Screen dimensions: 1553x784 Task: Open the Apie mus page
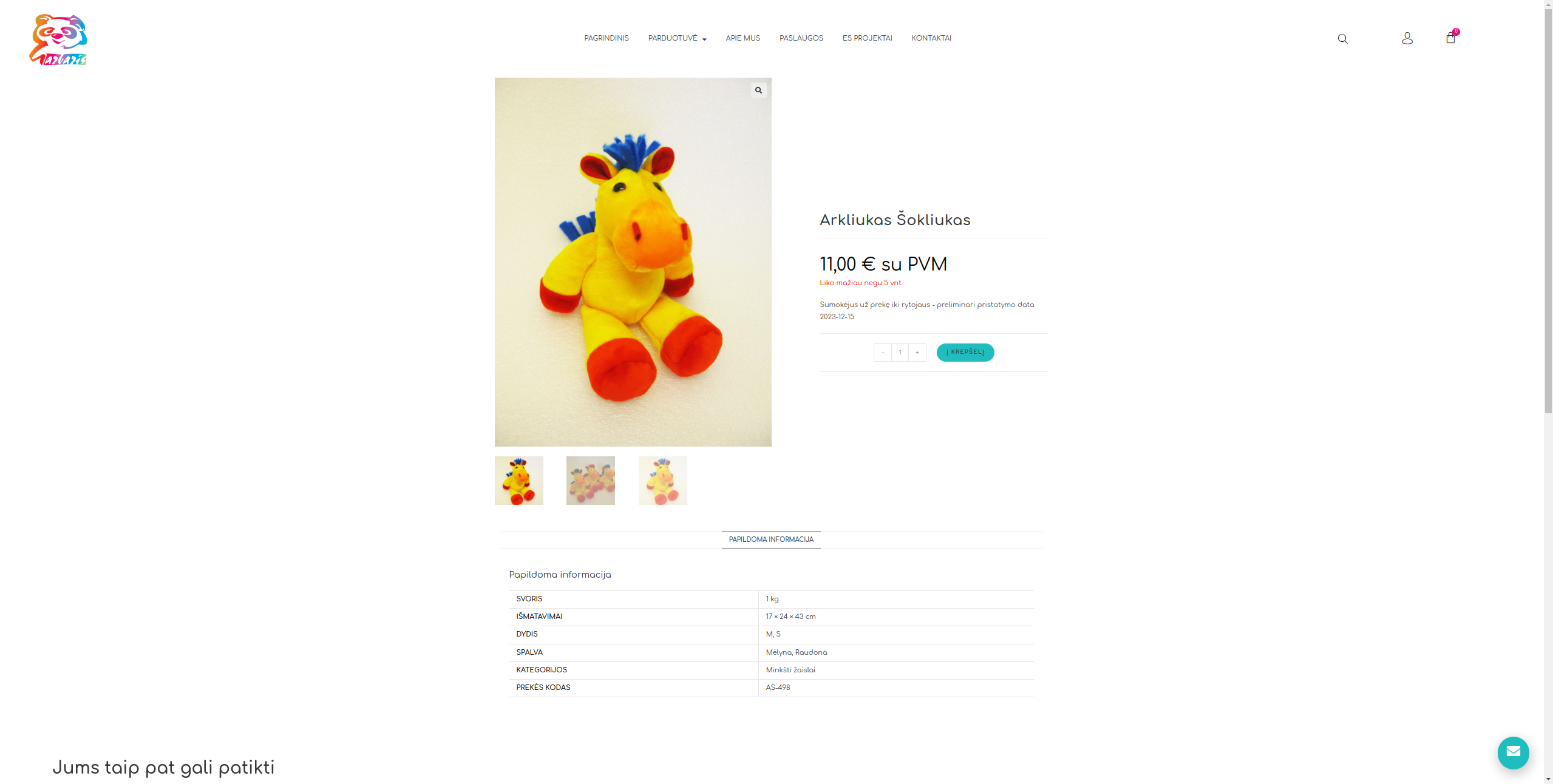[x=743, y=38]
